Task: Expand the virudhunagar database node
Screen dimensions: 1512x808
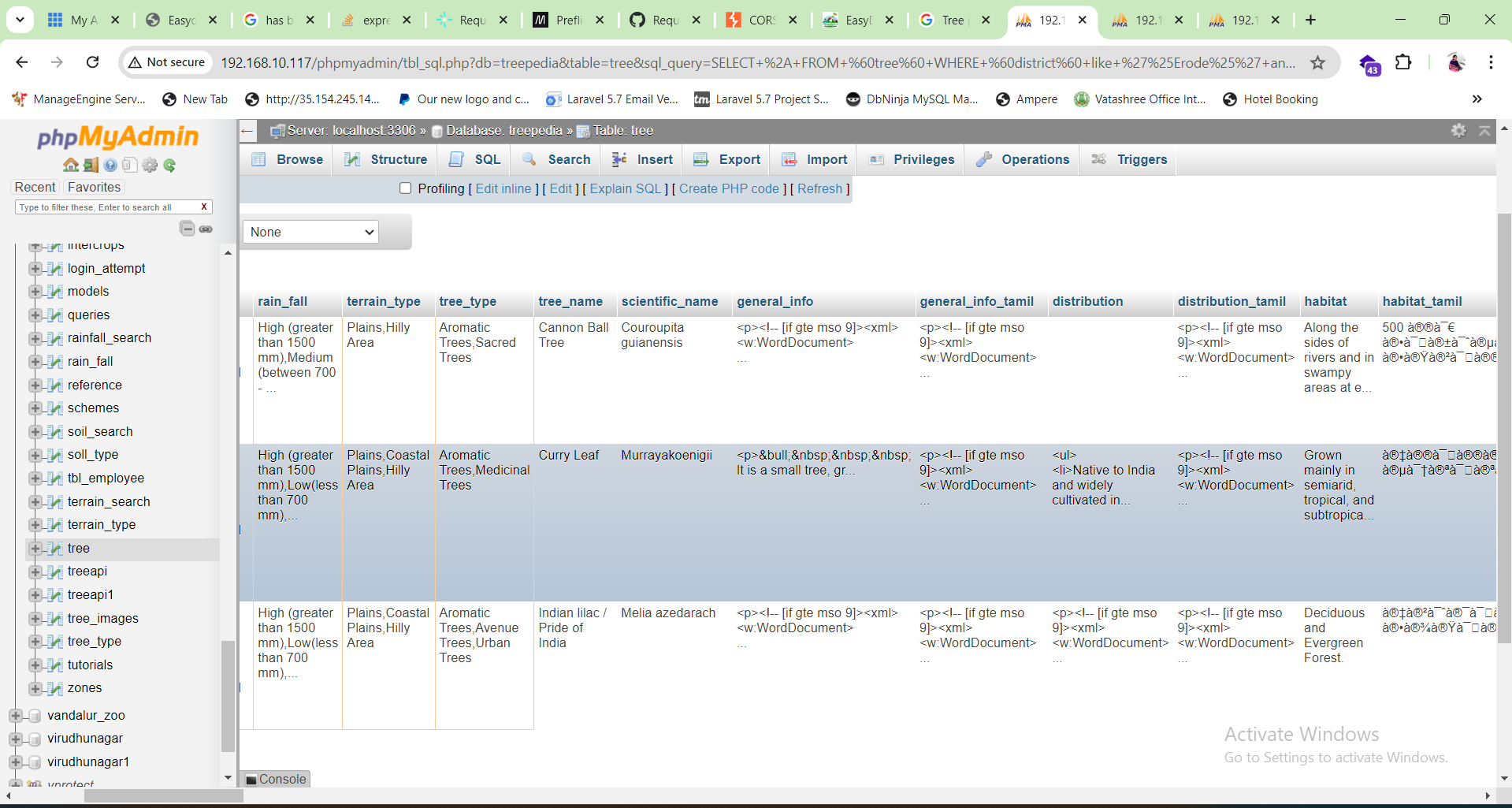Action: point(16,739)
